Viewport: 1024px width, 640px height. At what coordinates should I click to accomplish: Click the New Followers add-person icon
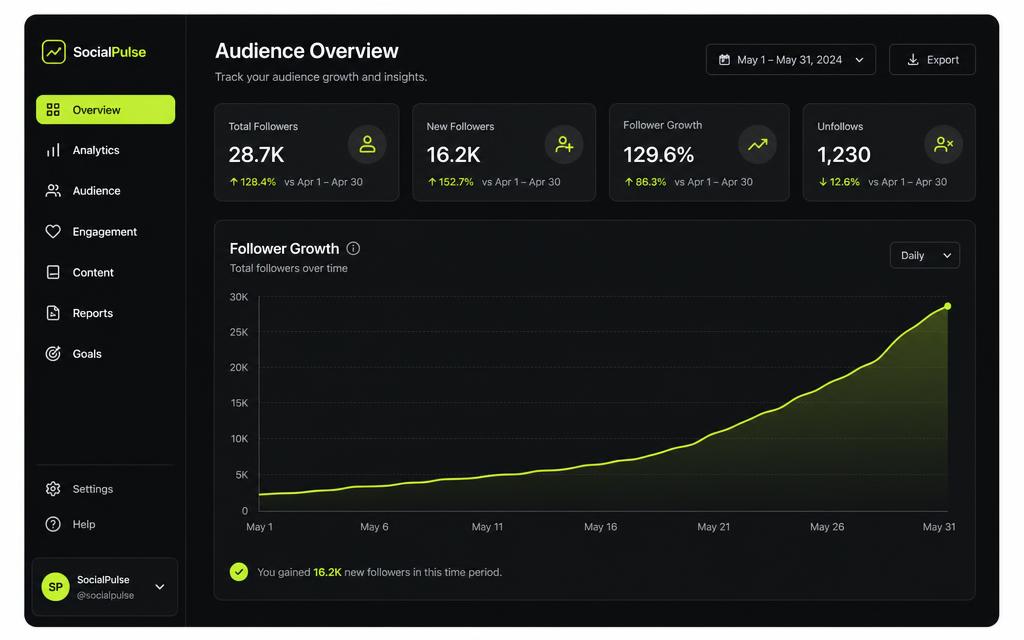pos(564,144)
